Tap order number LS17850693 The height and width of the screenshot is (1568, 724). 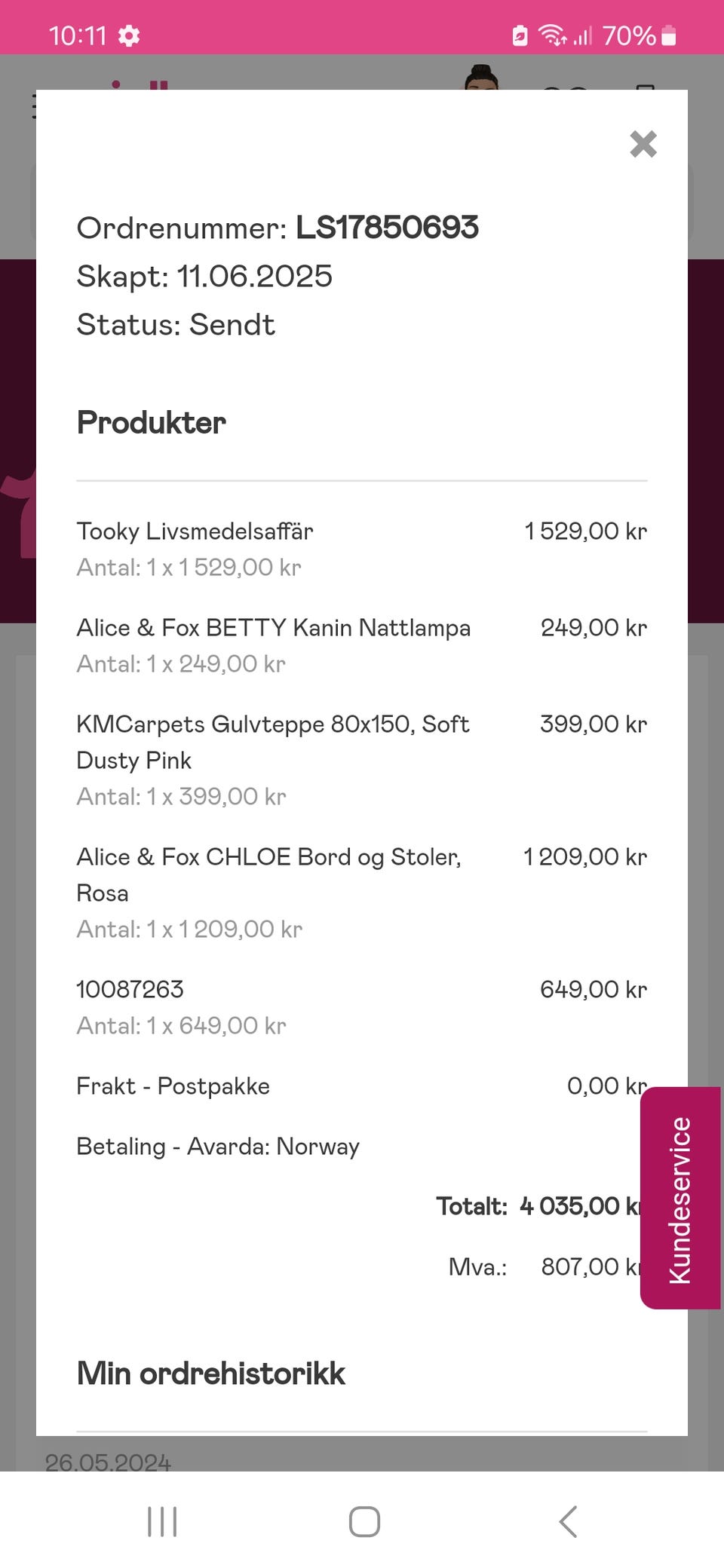[386, 228]
